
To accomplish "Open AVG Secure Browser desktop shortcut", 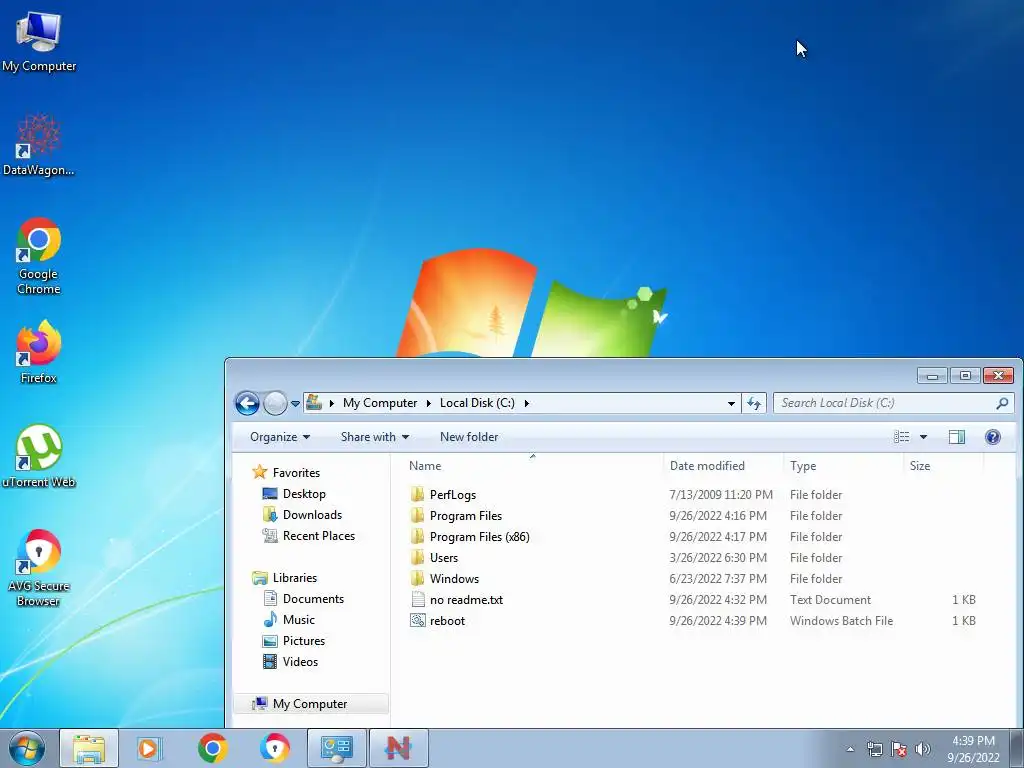I will [x=39, y=568].
